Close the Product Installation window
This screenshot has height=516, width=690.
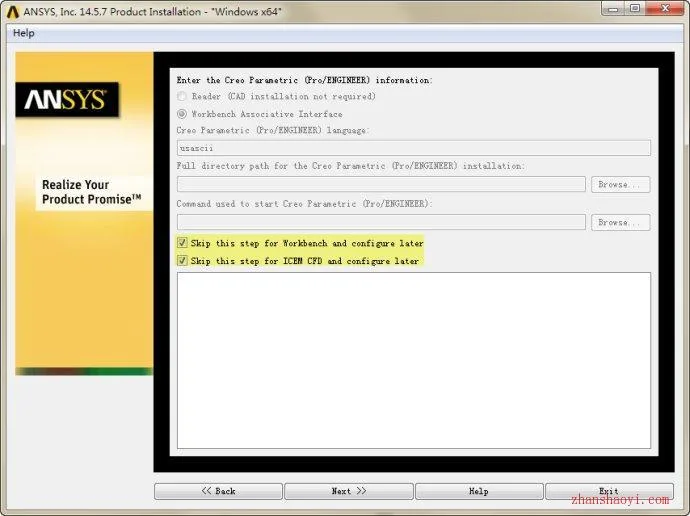pyautogui.click(x=664, y=8)
